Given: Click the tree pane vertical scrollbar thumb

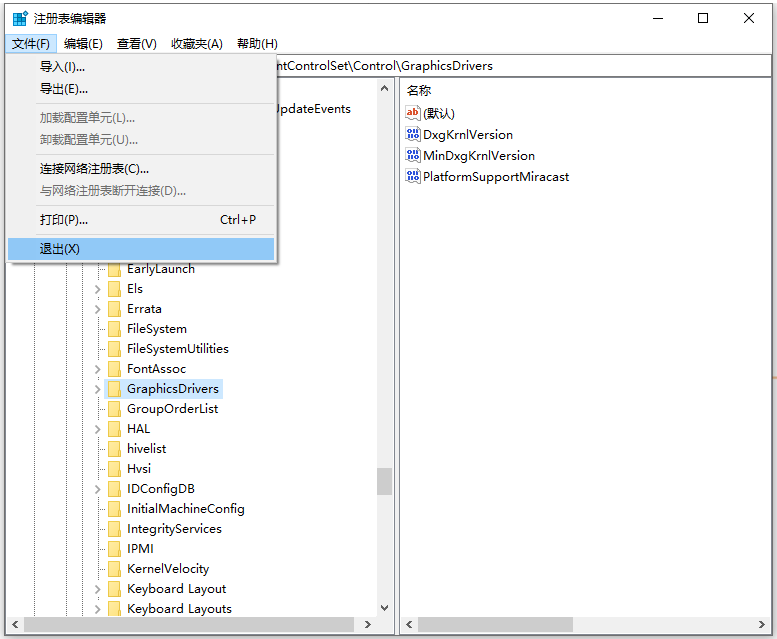Looking at the screenshot, I should (x=384, y=481).
